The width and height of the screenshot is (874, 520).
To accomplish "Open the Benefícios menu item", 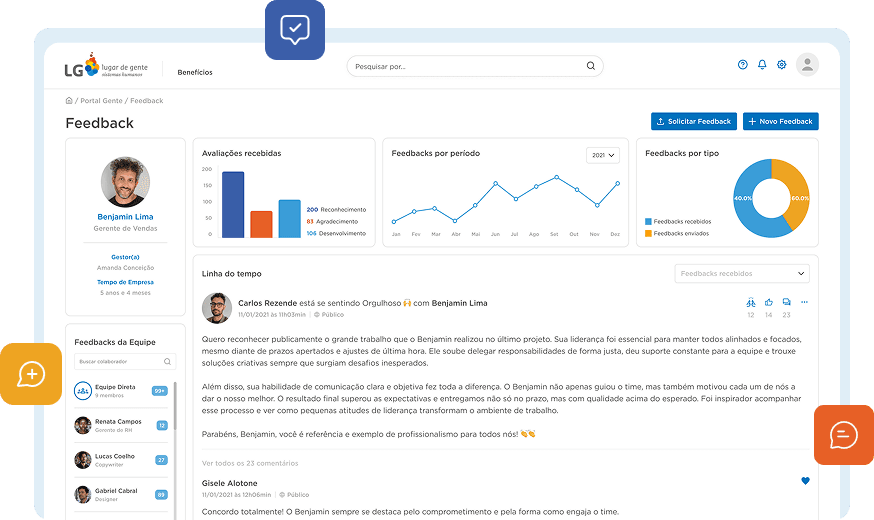I will tap(195, 72).
